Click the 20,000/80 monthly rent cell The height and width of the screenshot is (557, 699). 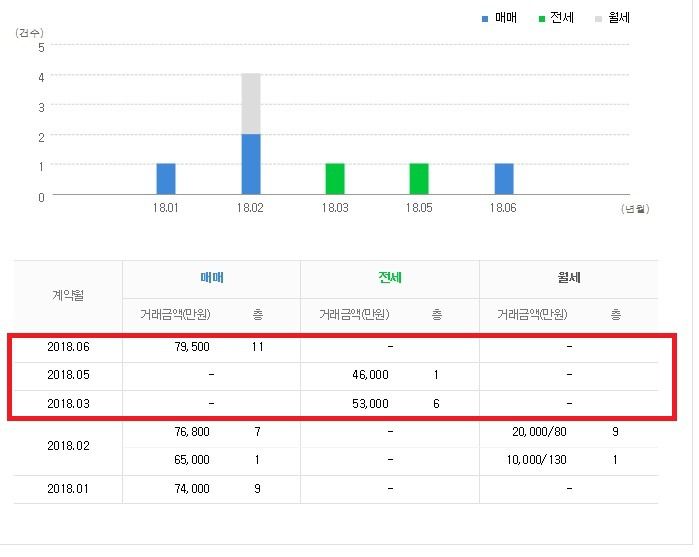tap(539, 432)
